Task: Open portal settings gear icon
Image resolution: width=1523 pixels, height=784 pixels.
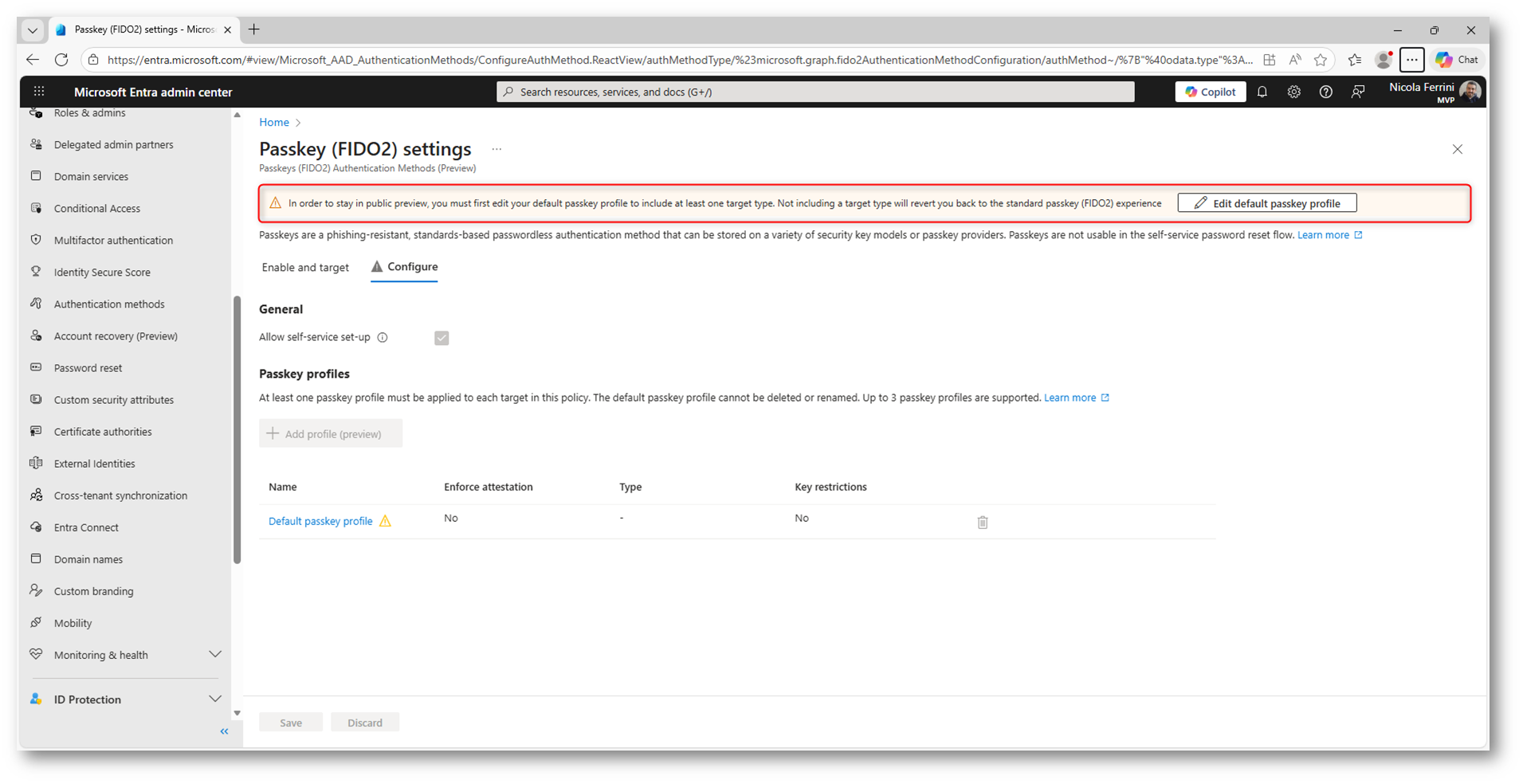Action: (x=1294, y=92)
